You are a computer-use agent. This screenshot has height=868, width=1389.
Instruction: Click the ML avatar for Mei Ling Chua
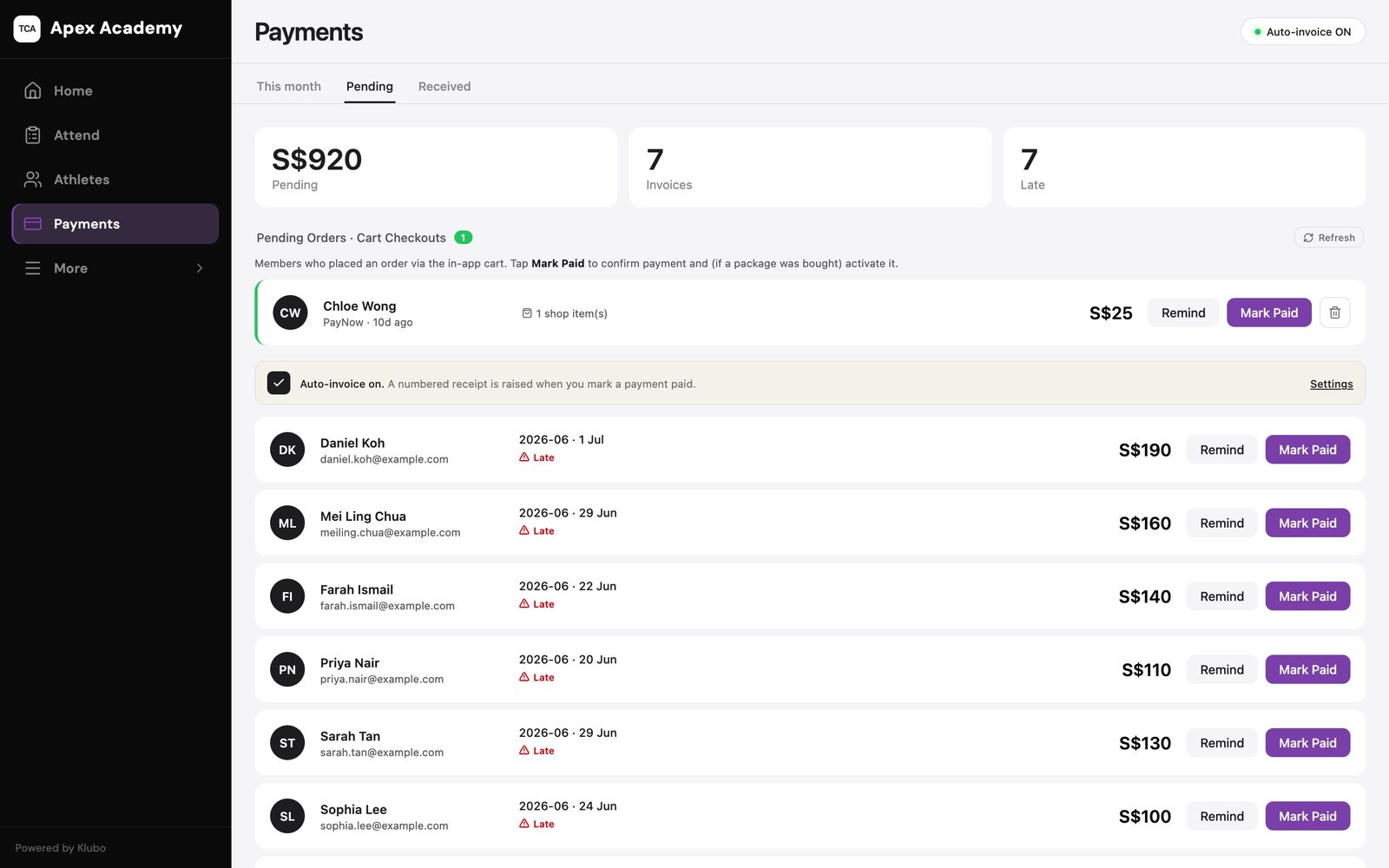click(x=287, y=523)
